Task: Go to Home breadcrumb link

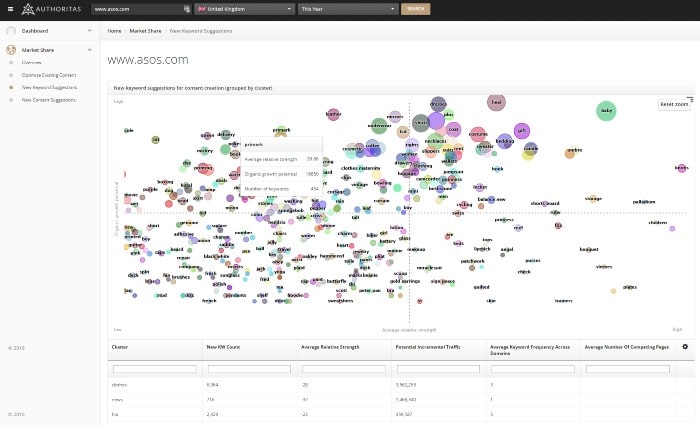Action: pos(114,31)
